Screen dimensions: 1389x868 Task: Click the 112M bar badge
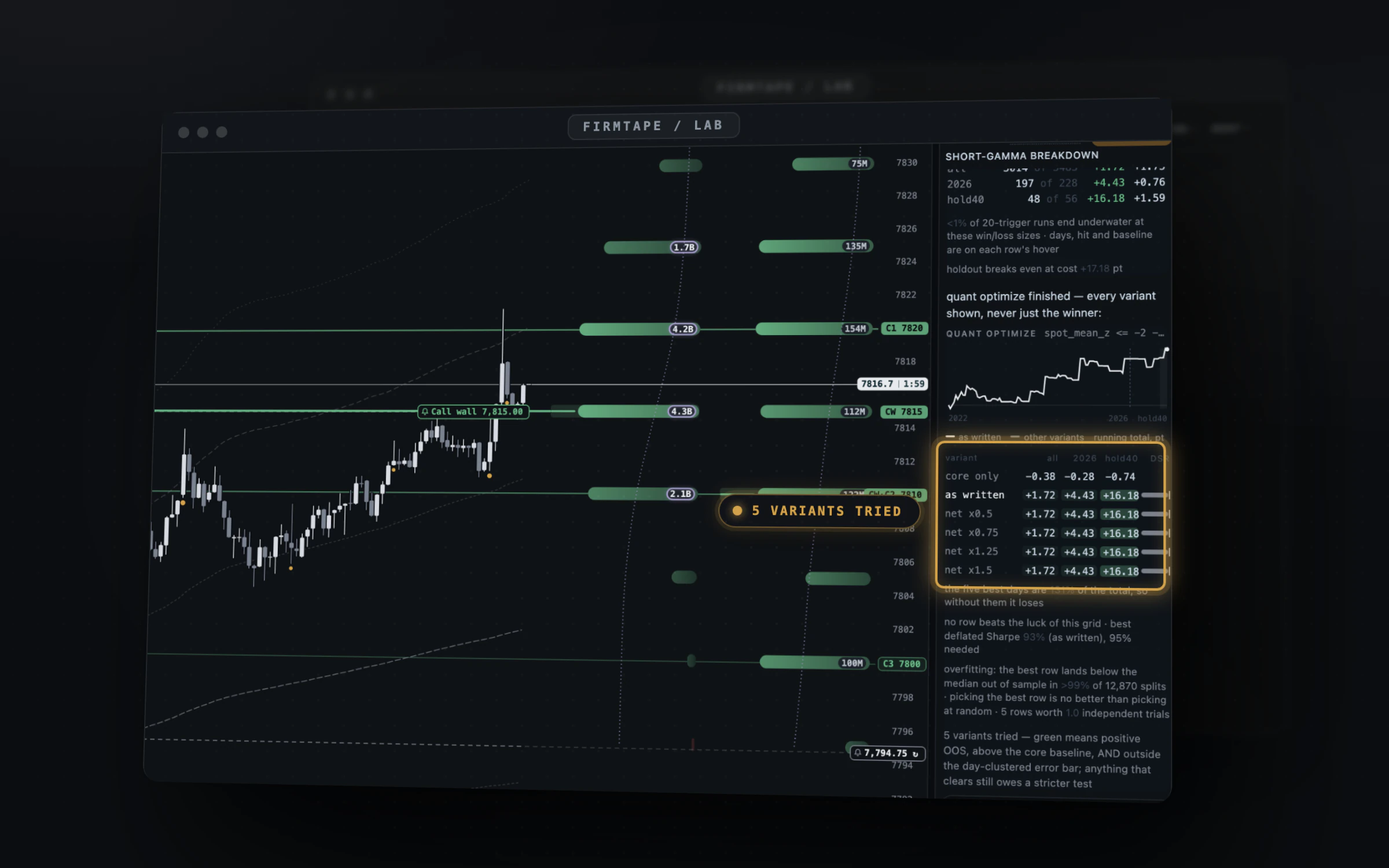tap(854, 411)
